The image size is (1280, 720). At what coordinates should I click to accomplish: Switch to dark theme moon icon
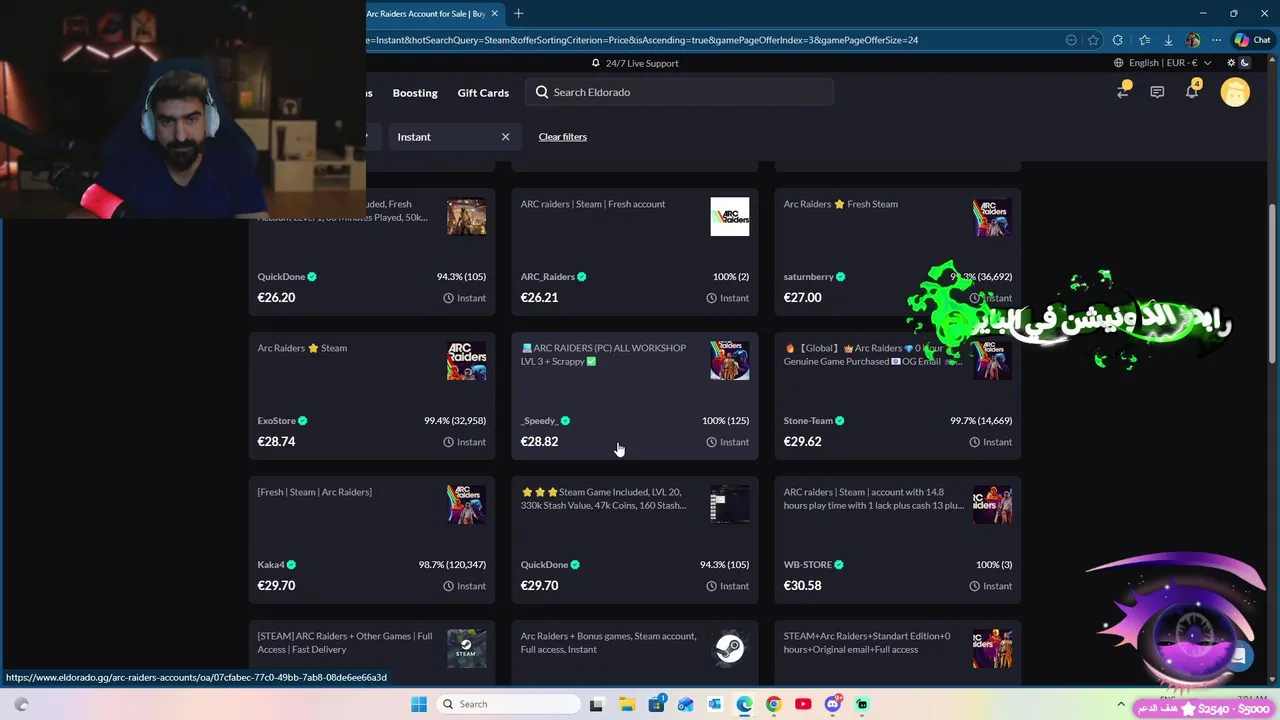coord(1244,63)
